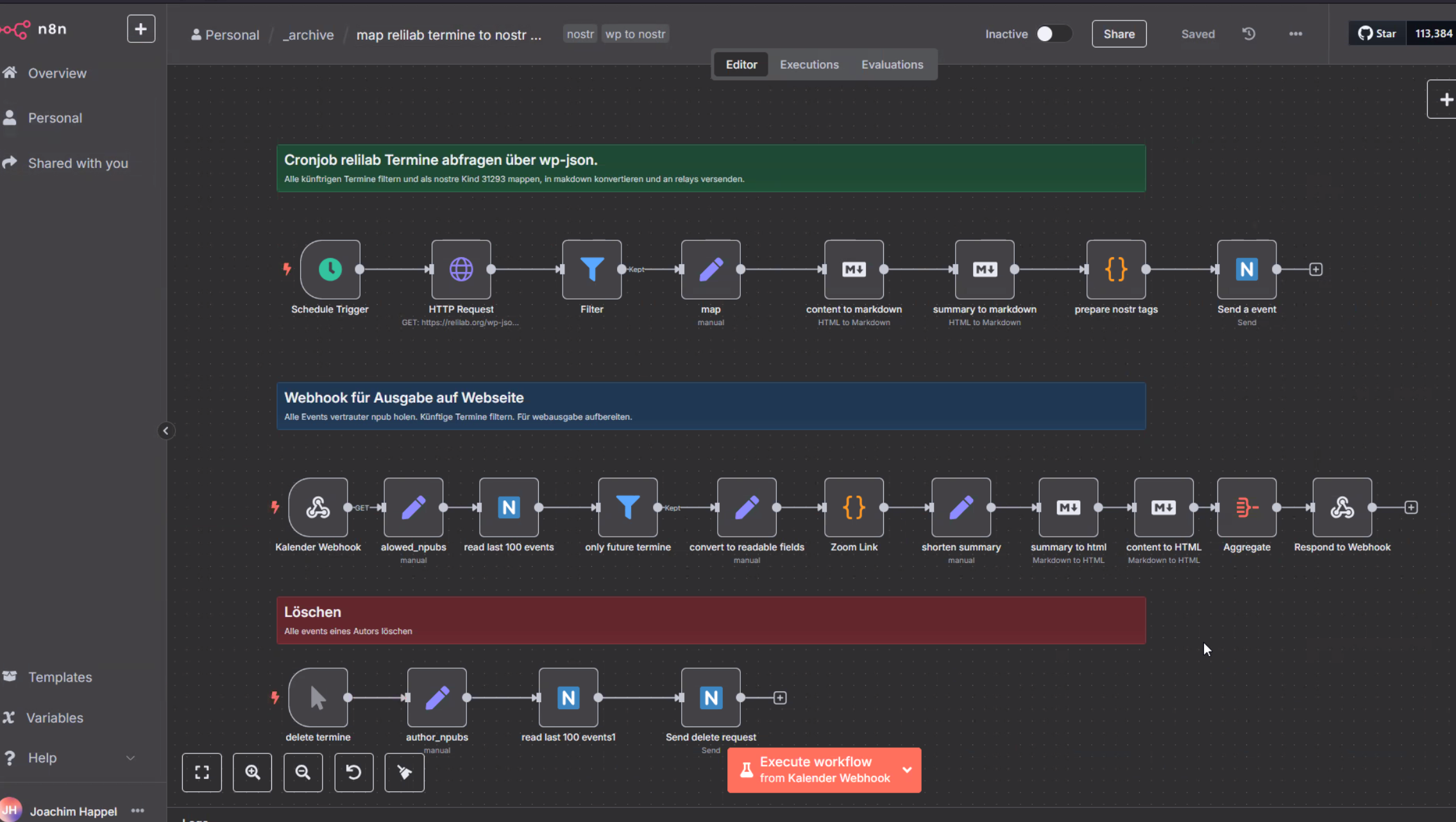Collapse the left sidebar
Image resolution: width=1456 pixels, height=822 pixels.
pyautogui.click(x=165, y=431)
